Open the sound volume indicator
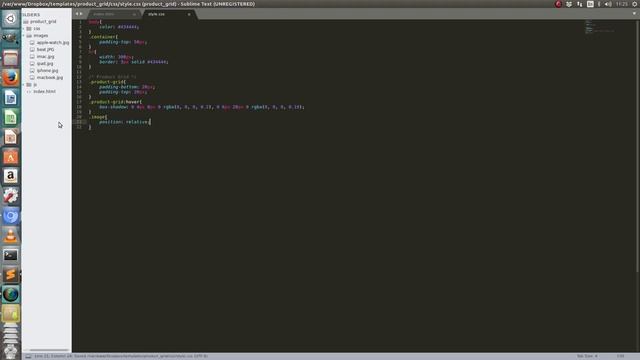Image resolution: width=640 pixels, height=360 pixels. (x=608, y=4)
